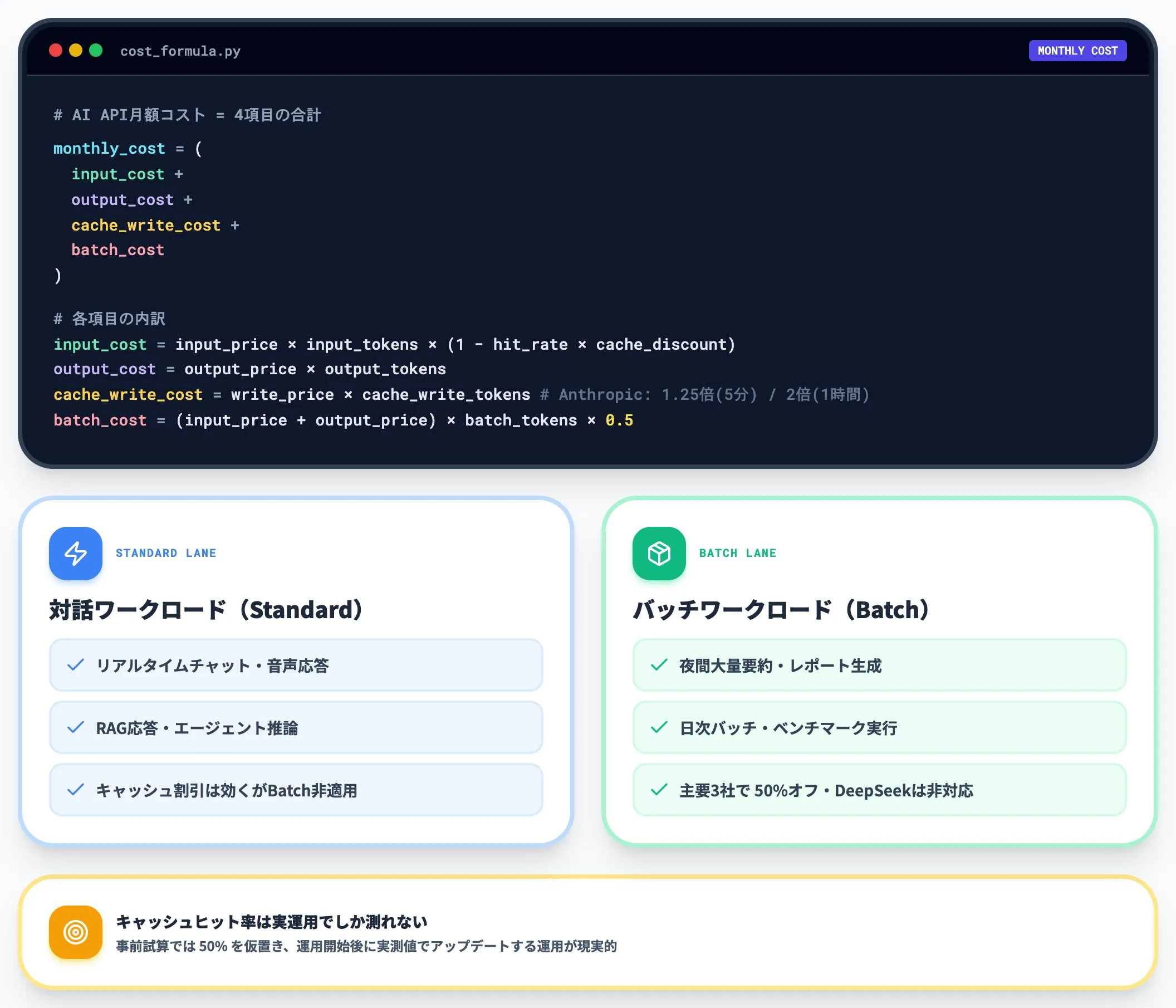1176x1008 pixels.
Task: Click checkmark next to 夜間大量要約・レポート生成
Action: coord(659,665)
